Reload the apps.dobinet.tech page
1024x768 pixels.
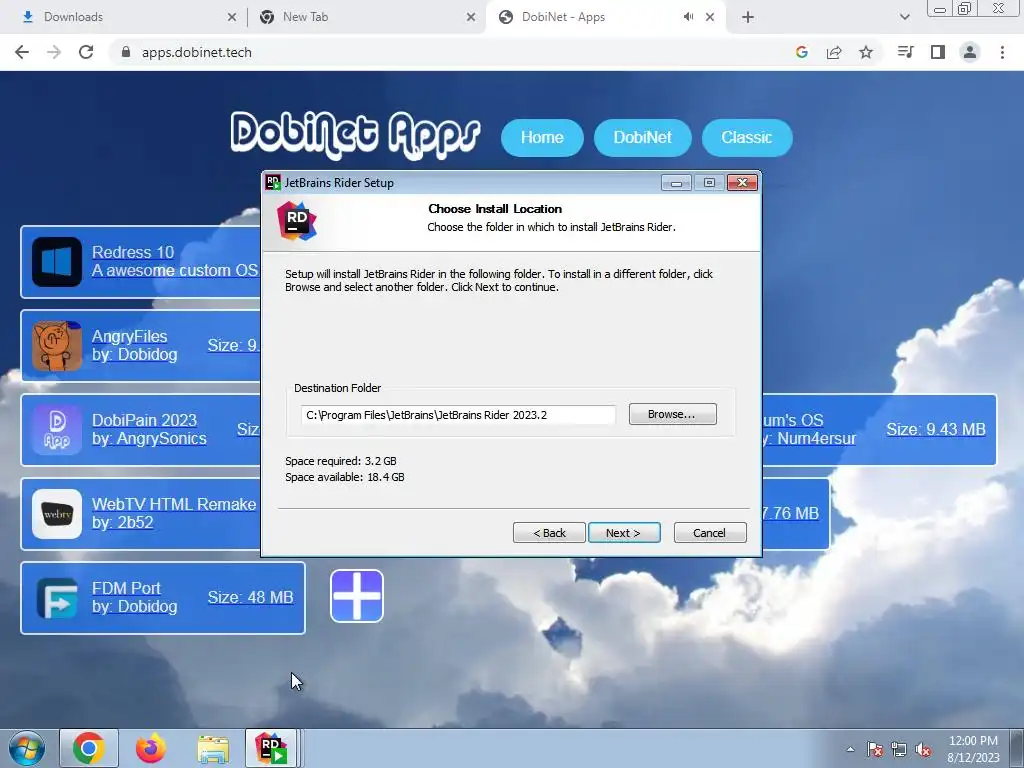tap(86, 52)
